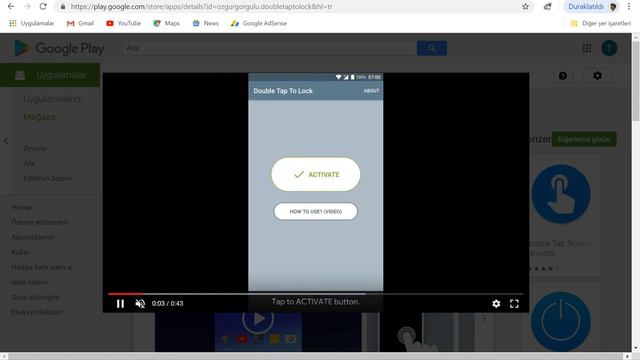Click the cast media extension icon
Viewport: 640px width, 360px height.
pos(547,7)
